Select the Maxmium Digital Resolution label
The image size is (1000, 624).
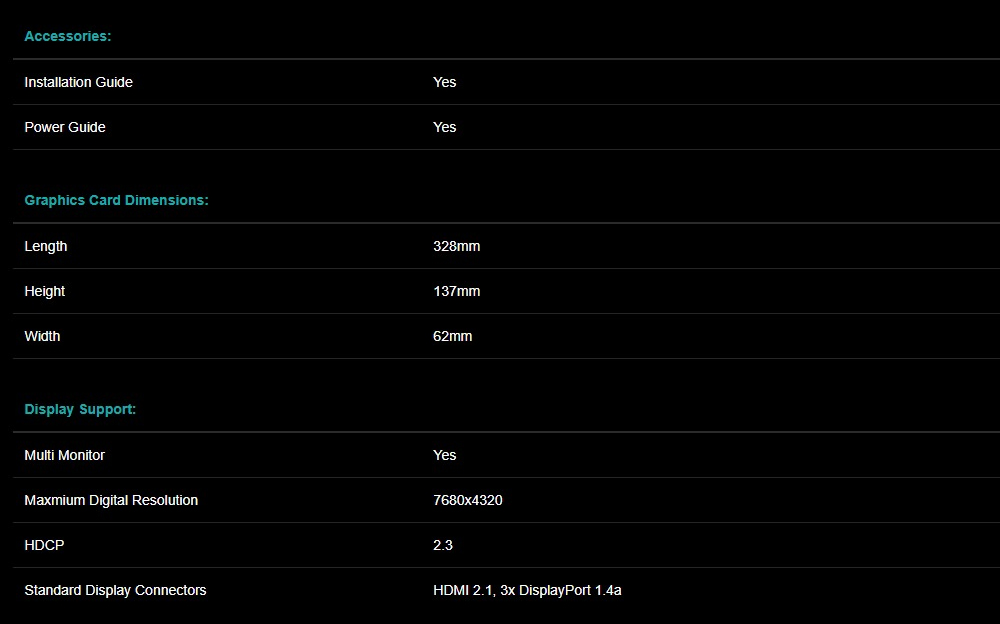(x=111, y=500)
